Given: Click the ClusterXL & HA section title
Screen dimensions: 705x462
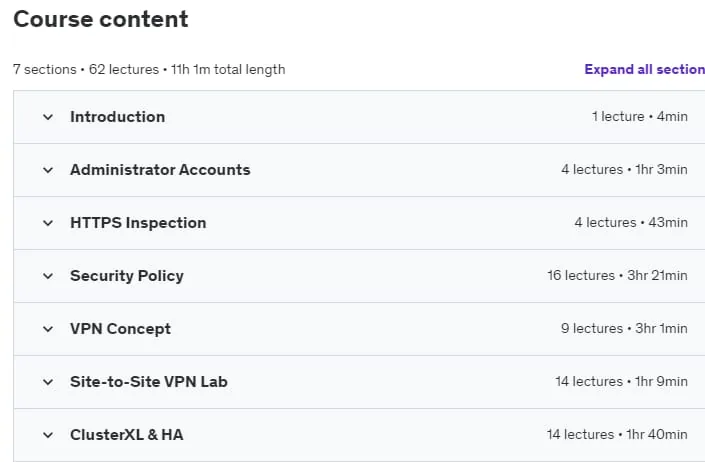Looking at the screenshot, I should (127, 435).
